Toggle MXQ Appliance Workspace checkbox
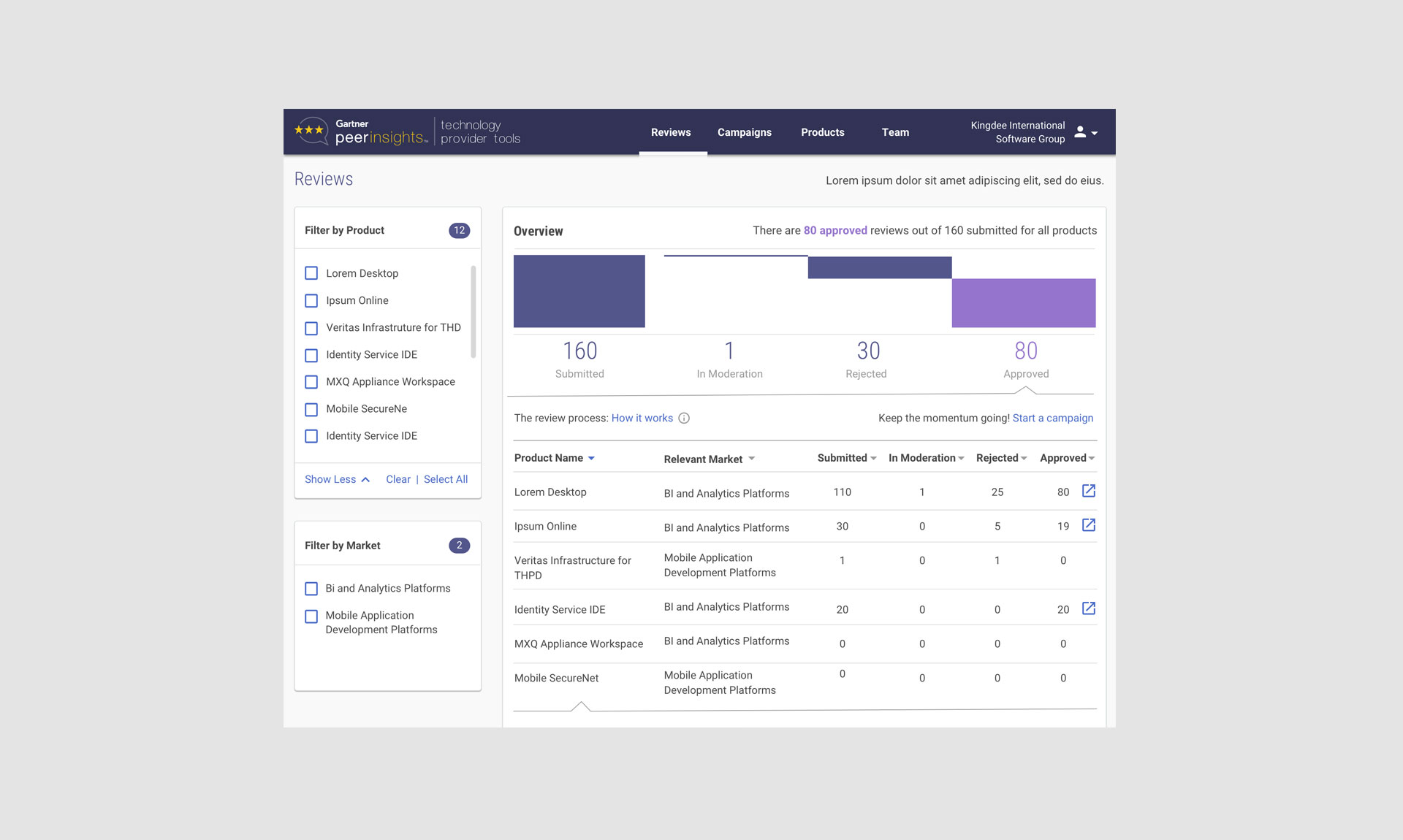The image size is (1403, 840). pos(311,382)
